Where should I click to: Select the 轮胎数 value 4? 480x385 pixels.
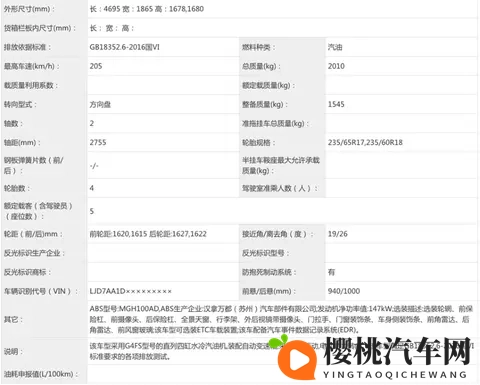[92, 188]
